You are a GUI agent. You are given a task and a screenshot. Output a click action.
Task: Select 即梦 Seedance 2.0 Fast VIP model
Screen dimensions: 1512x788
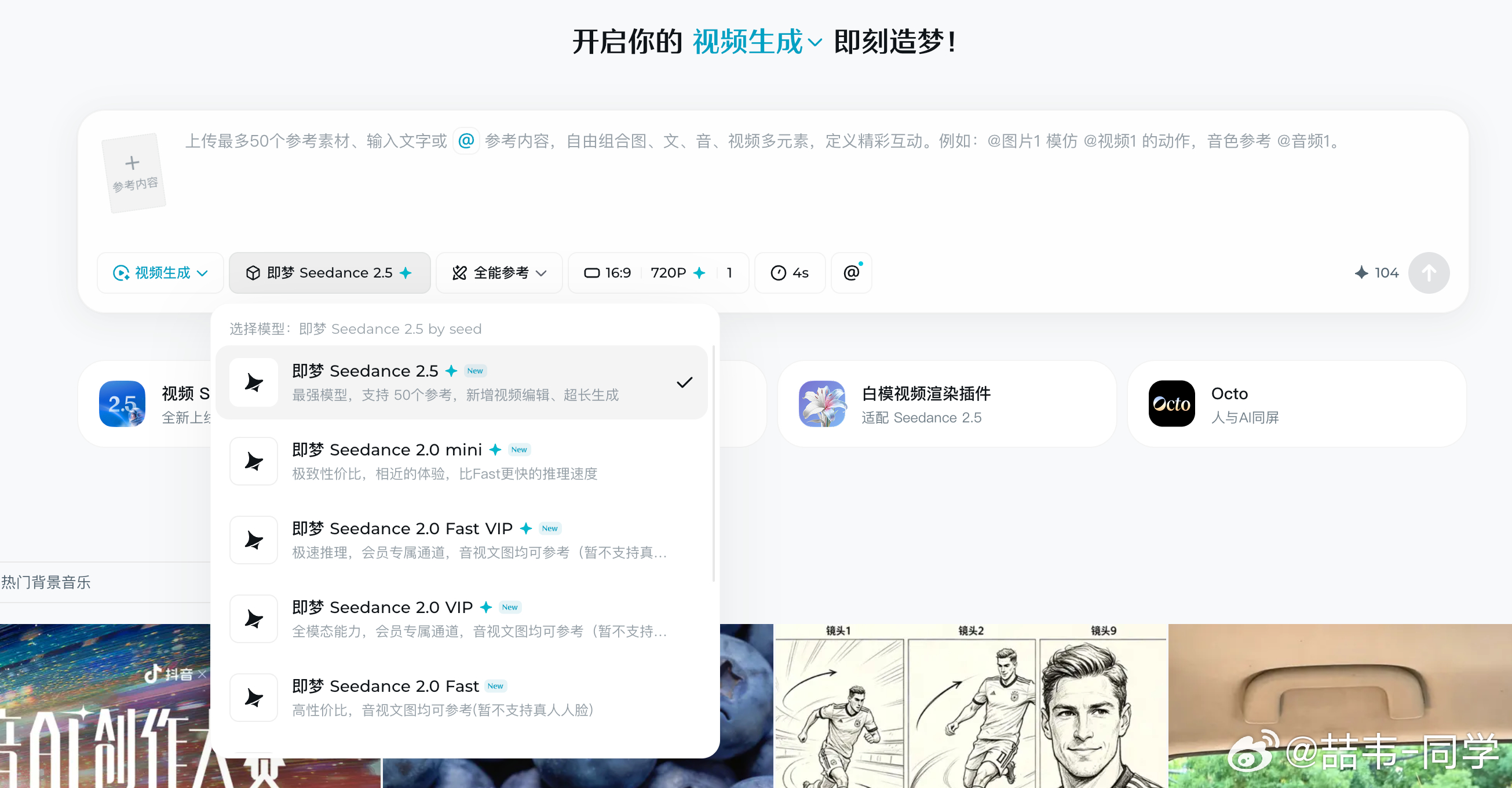tap(461, 539)
